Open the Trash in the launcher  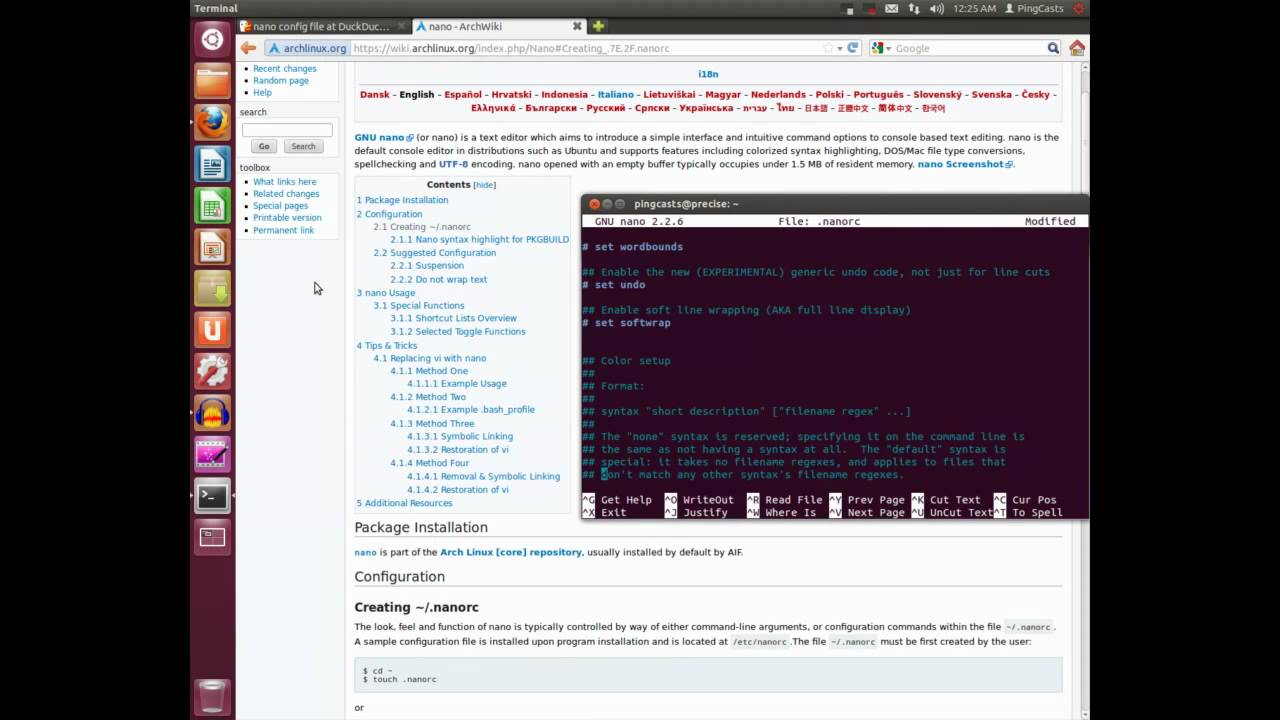tap(212, 696)
